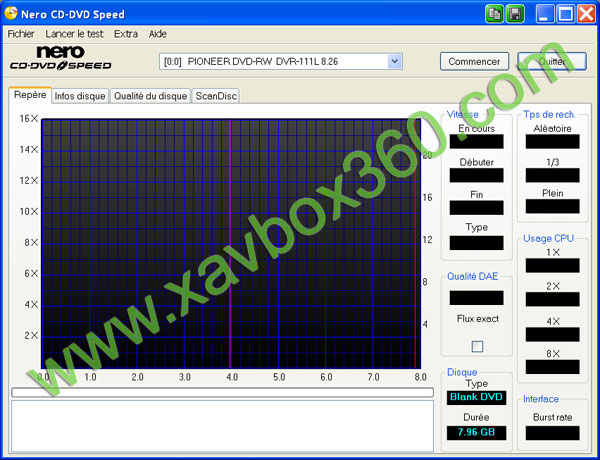The width and height of the screenshot is (600, 460).
Task: Click the red end-of-disc marker line
Action: coord(415,243)
